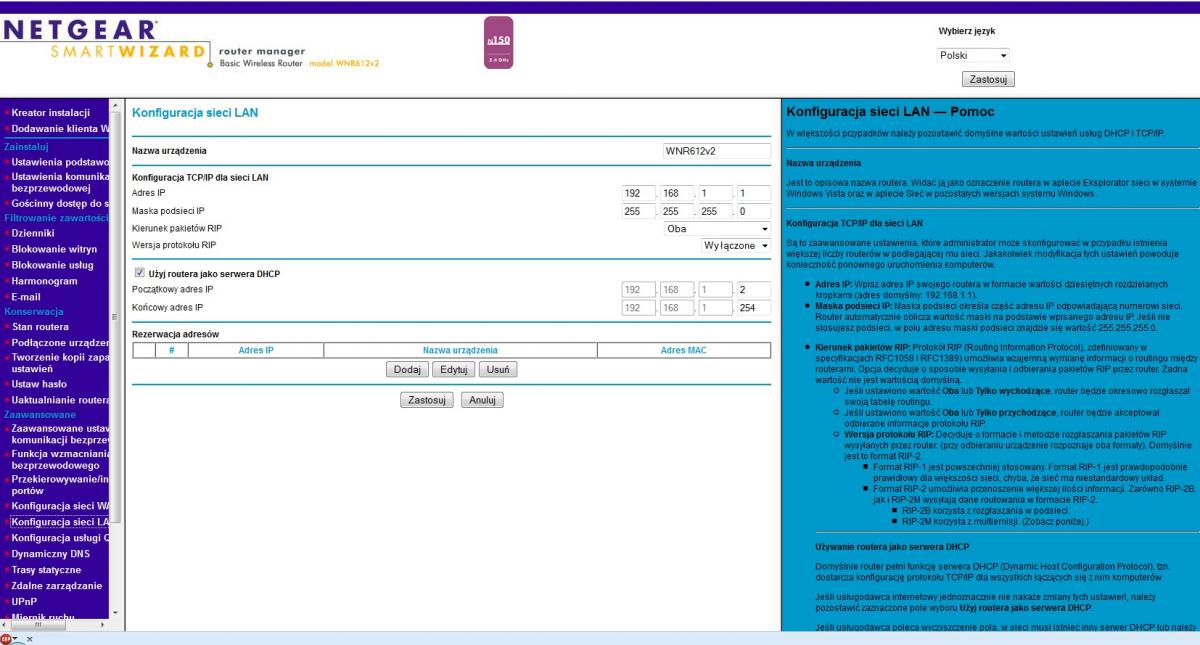The height and width of the screenshot is (645, 1200).
Task: Select 'Gościnny dostęp' in the sidebar
Action: (x=59, y=204)
